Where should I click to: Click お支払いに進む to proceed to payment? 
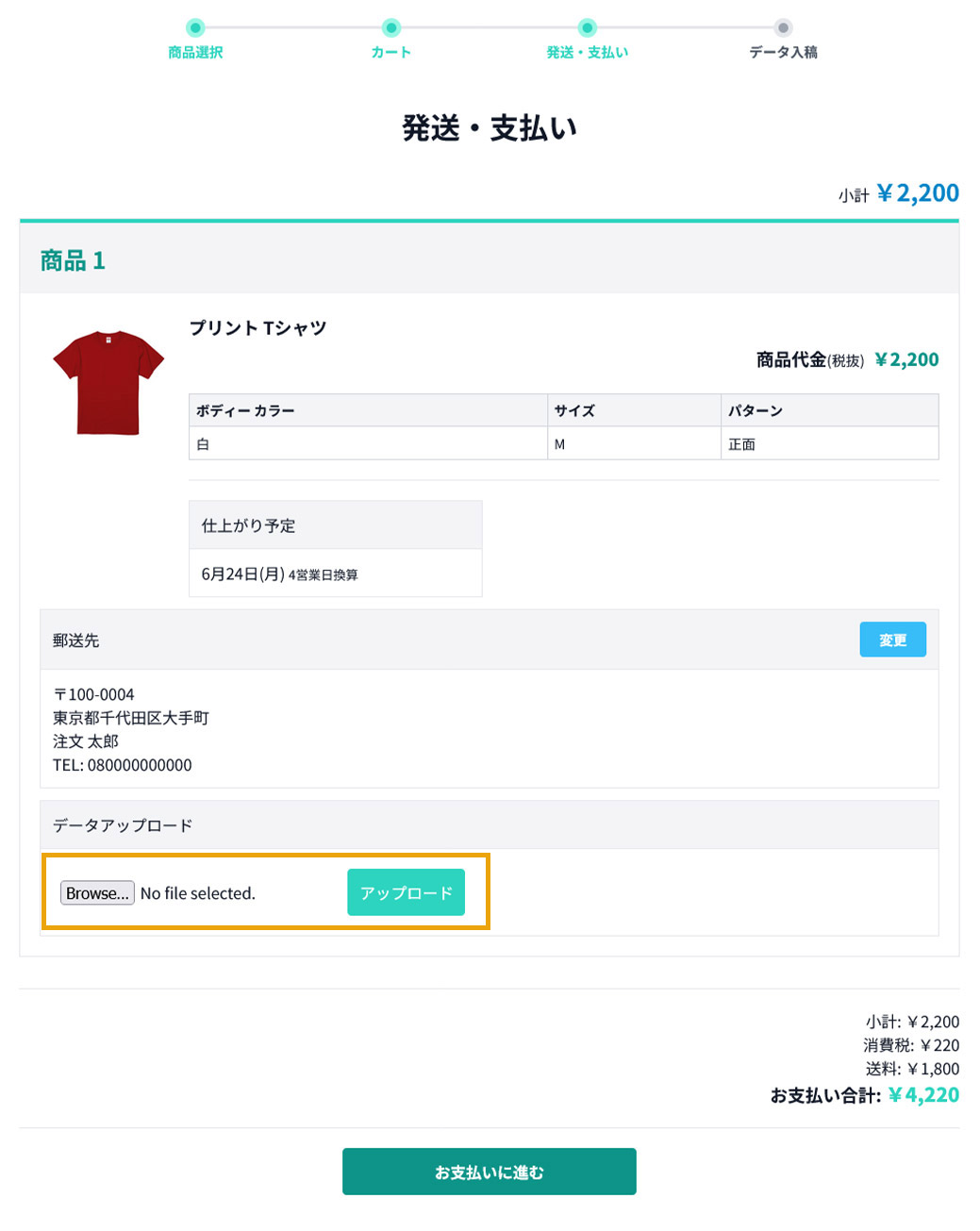tap(489, 1172)
